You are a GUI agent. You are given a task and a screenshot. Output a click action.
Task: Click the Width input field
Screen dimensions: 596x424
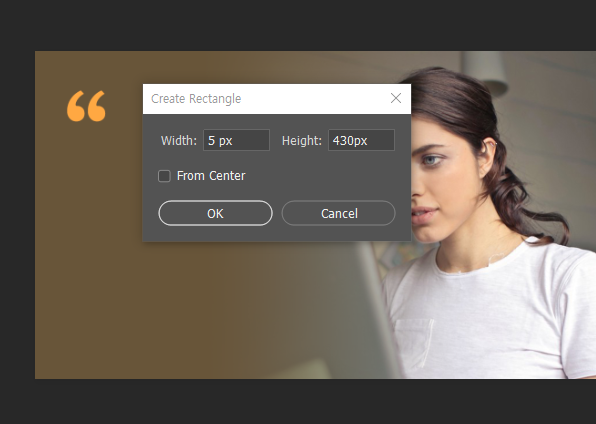point(236,140)
